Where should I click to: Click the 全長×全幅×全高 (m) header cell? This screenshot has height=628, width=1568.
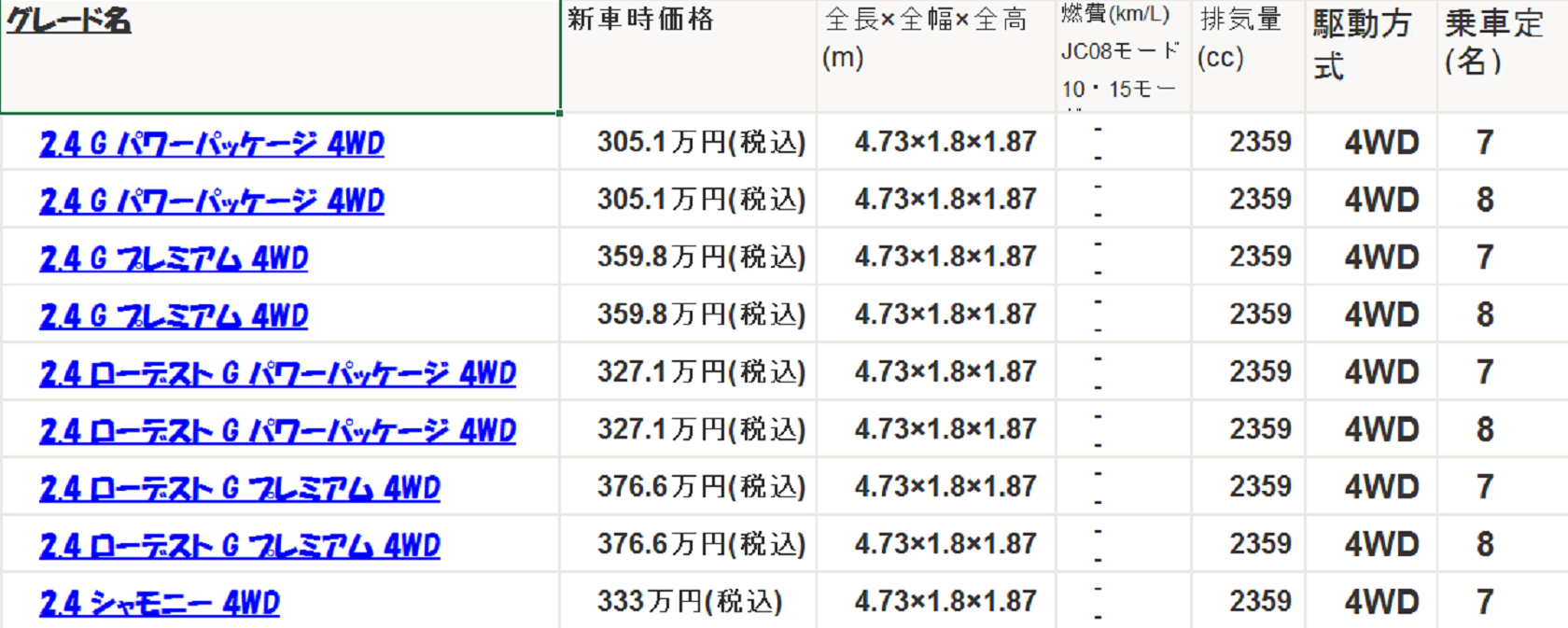936,56
